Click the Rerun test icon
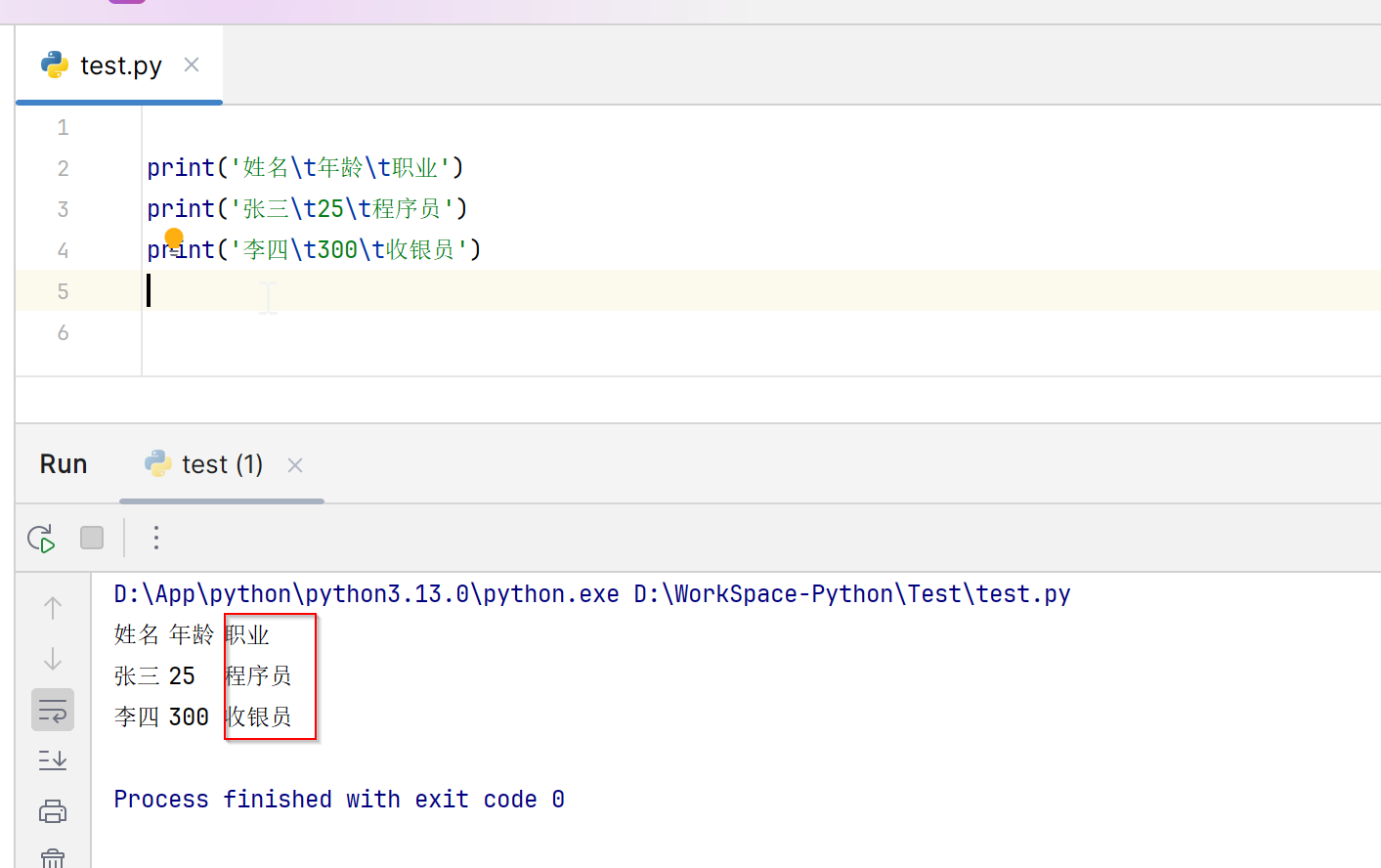Screen dimensions: 1381x868 (41, 539)
